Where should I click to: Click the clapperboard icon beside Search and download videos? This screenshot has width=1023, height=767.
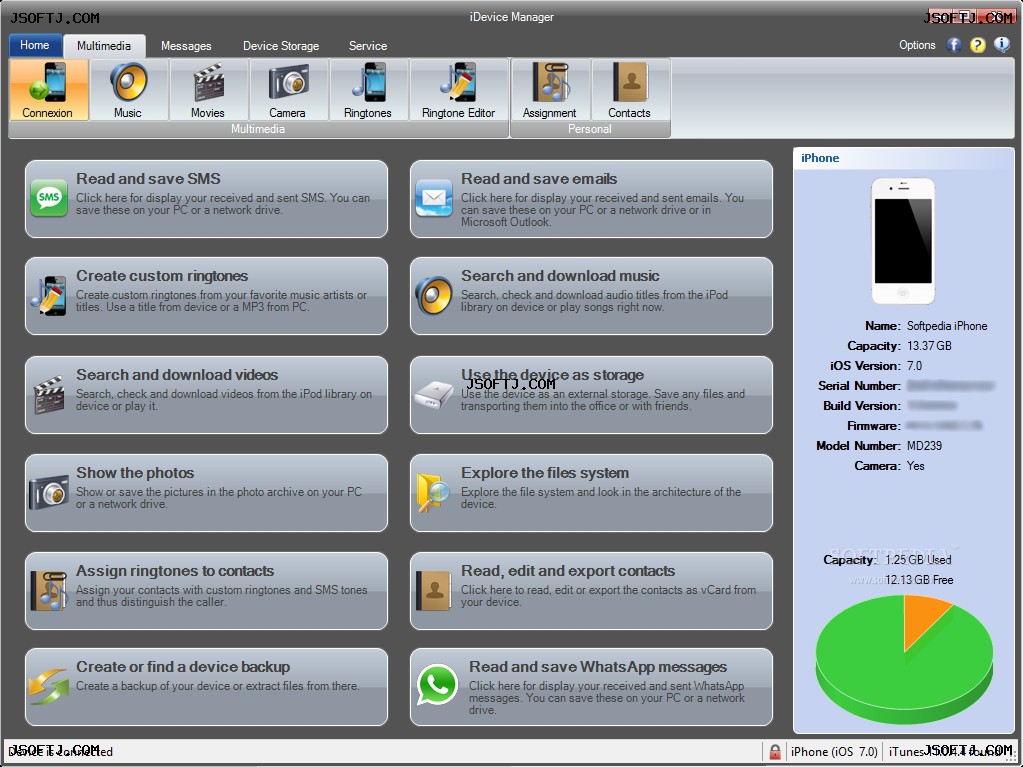pyautogui.click(x=49, y=395)
